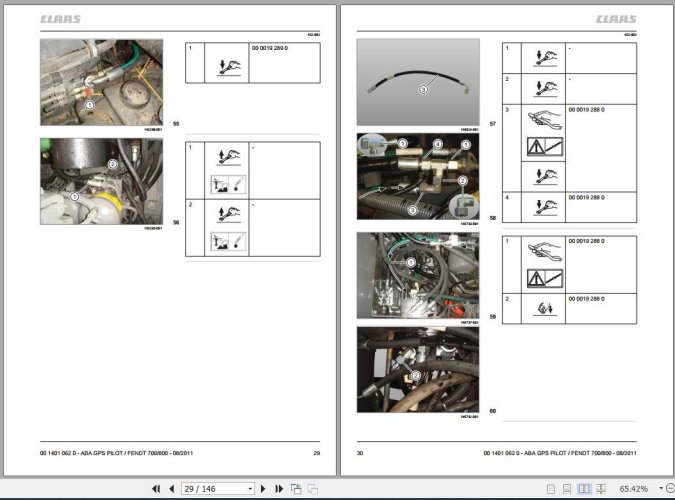Click the previous view navigation icon

pyautogui.click(x=296, y=489)
